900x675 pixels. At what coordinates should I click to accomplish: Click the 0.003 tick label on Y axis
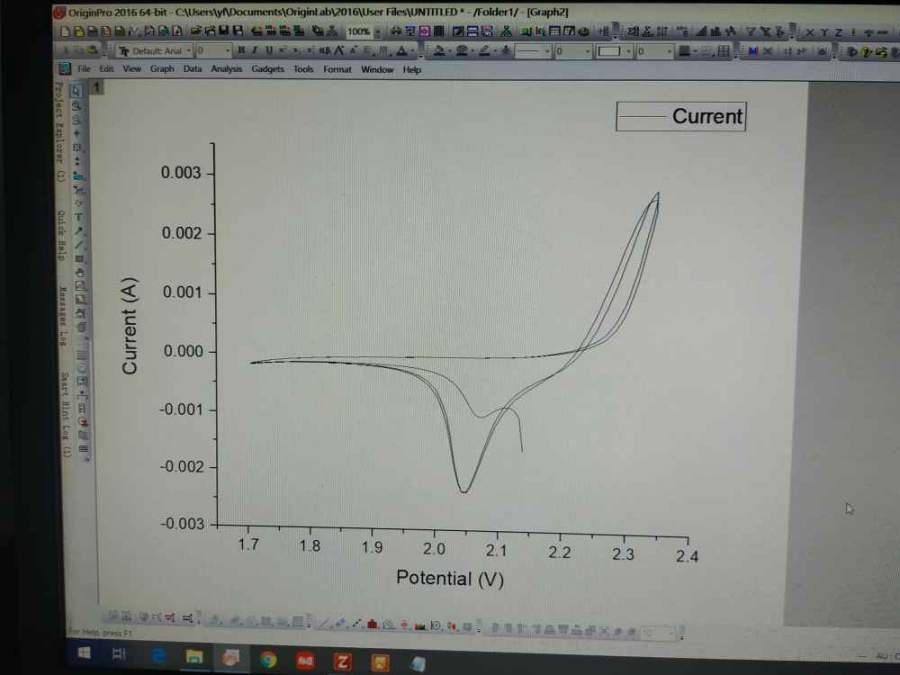[x=181, y=173]
